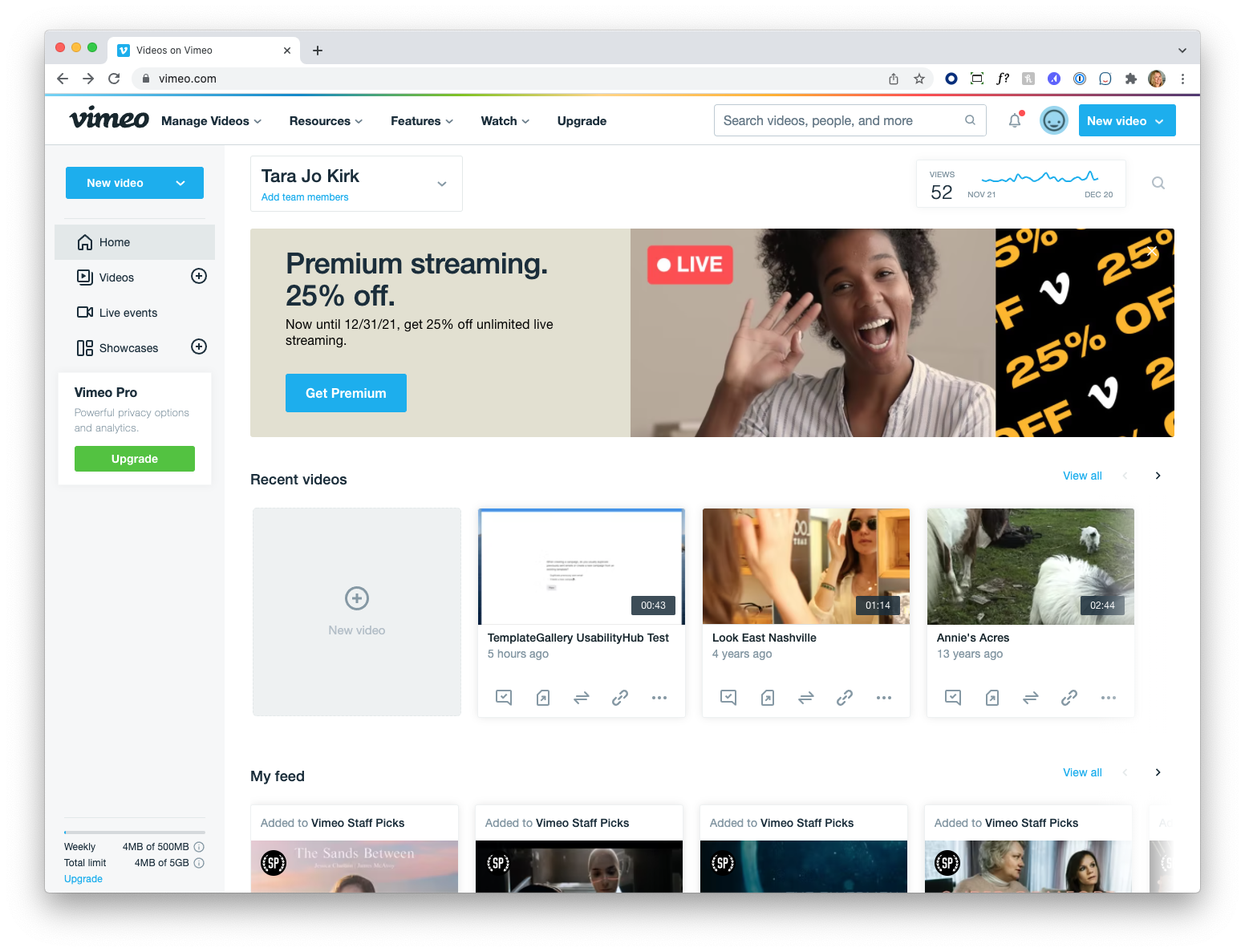This screenshot has height=952, width=1245.
Task: Reload the page in the browser
Action: point(114,79)
